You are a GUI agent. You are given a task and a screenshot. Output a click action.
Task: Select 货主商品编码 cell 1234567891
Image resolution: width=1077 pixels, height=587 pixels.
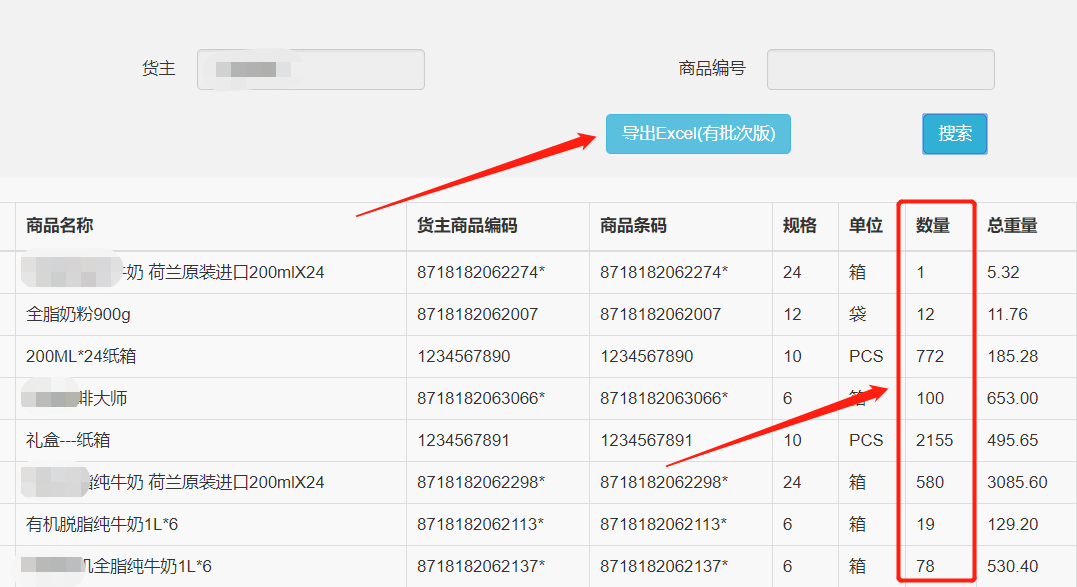(464, 440)
